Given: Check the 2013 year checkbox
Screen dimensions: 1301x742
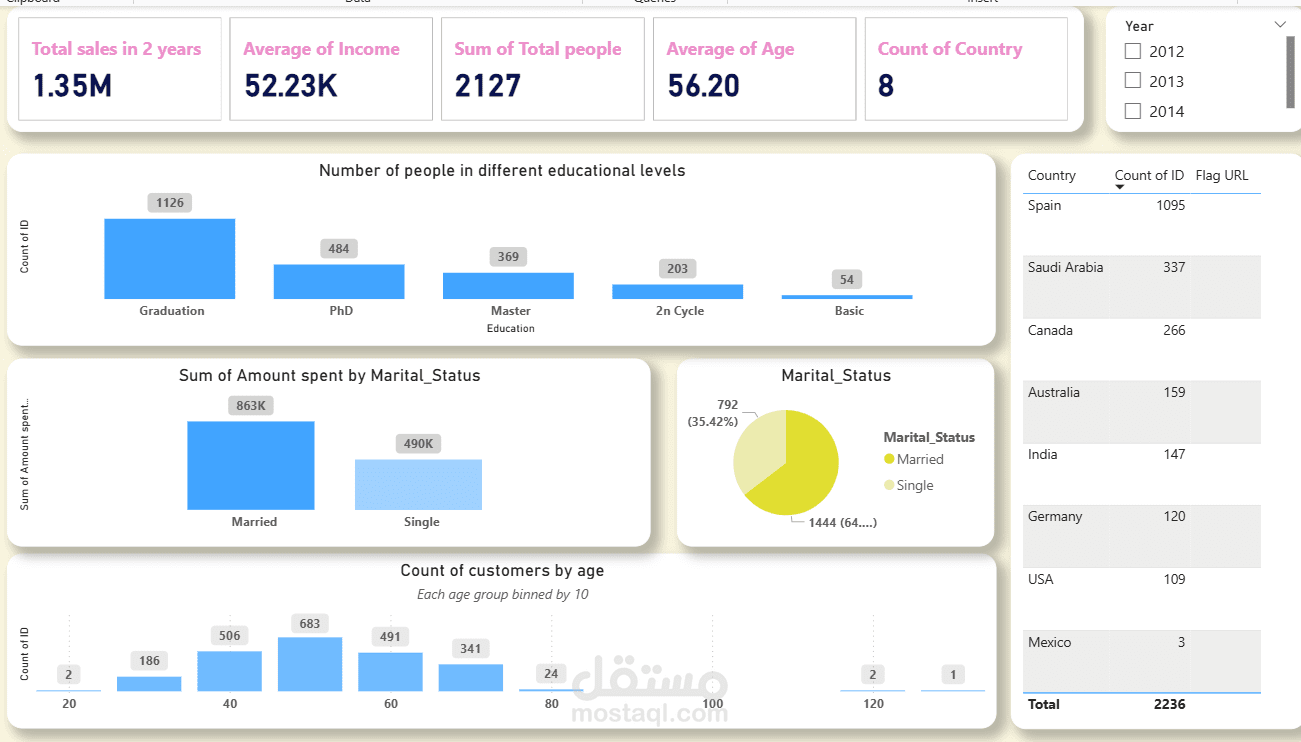Looking at the screenshot, I should click(x=1133, y=81).
